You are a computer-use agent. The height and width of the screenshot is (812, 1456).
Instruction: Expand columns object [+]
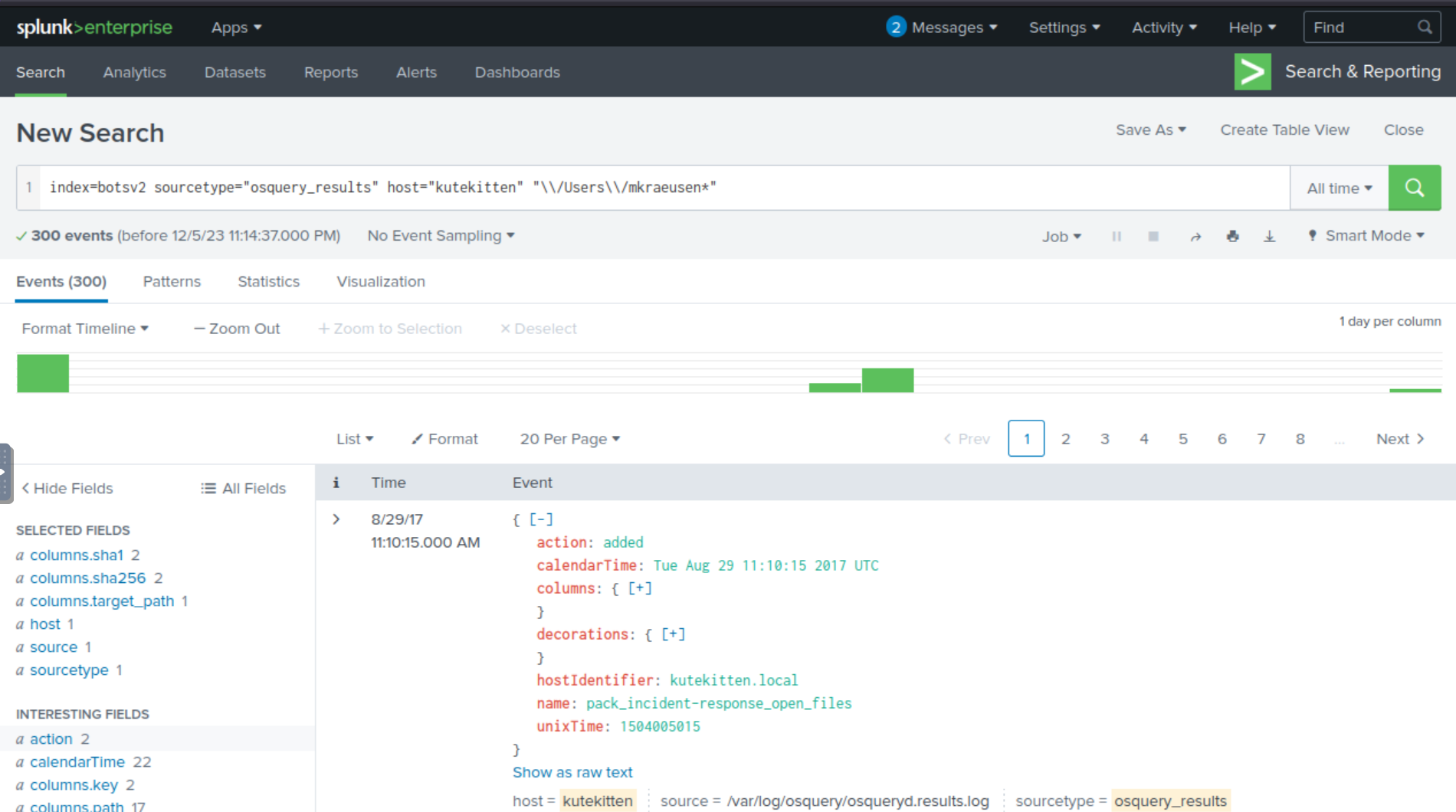click(640, 588)
